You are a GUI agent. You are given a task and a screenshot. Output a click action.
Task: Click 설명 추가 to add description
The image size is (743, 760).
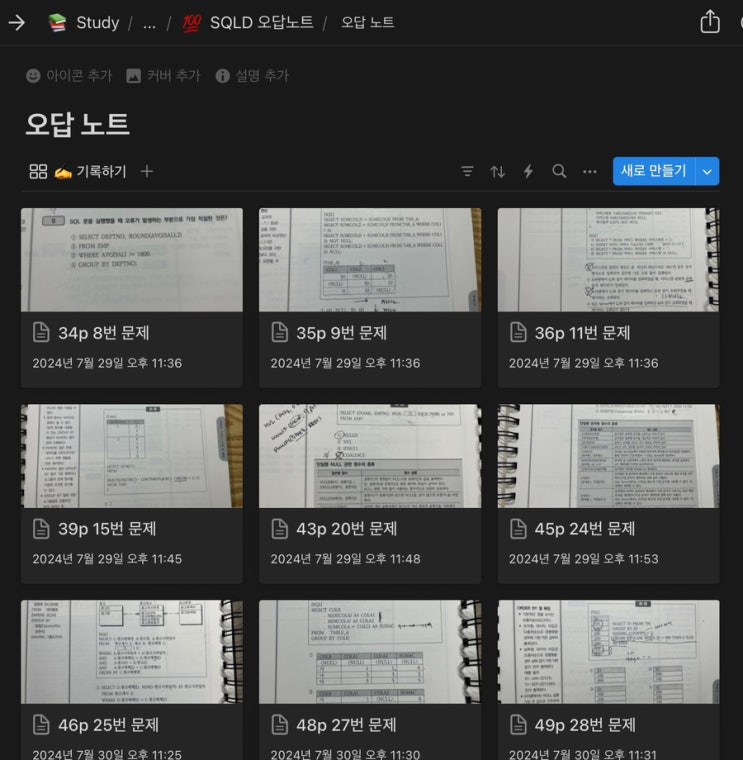click(252, 76)
